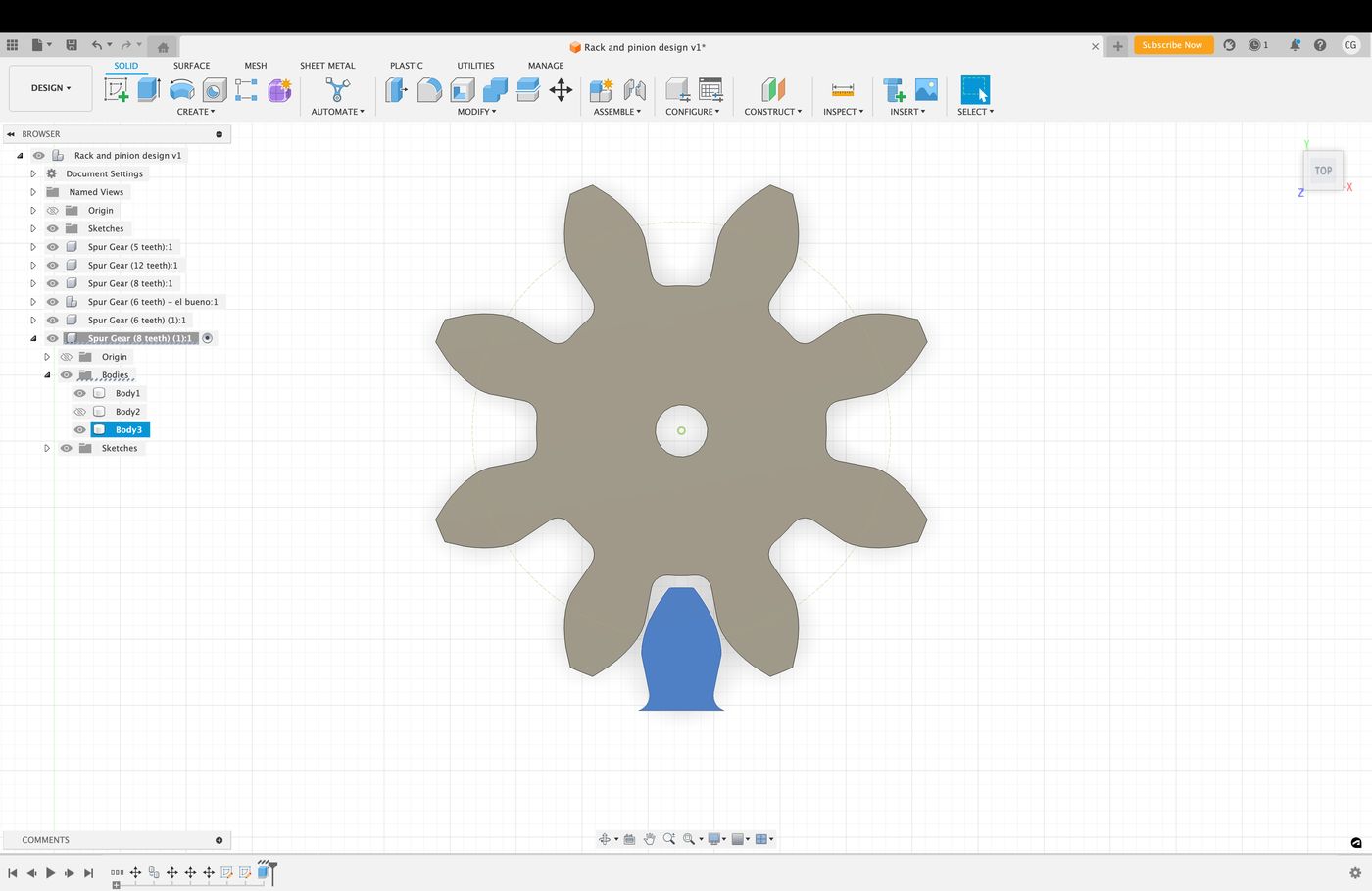The image size is (1372, 891).
Task: Open the Automate fork-shaped icon
Action: [337, 90]
